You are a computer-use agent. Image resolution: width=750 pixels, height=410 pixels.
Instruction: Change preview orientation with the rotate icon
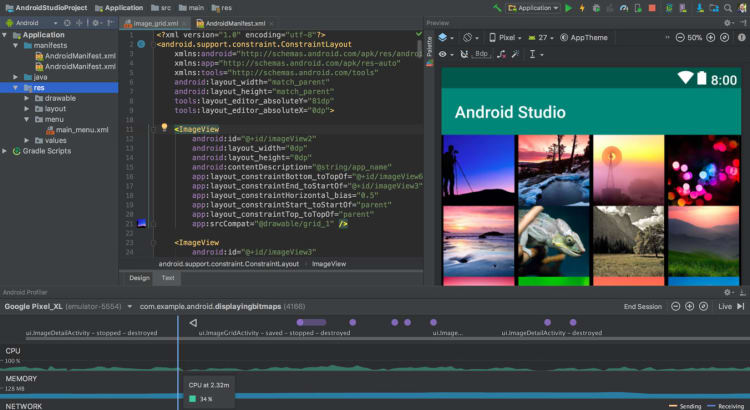(467, 37)
